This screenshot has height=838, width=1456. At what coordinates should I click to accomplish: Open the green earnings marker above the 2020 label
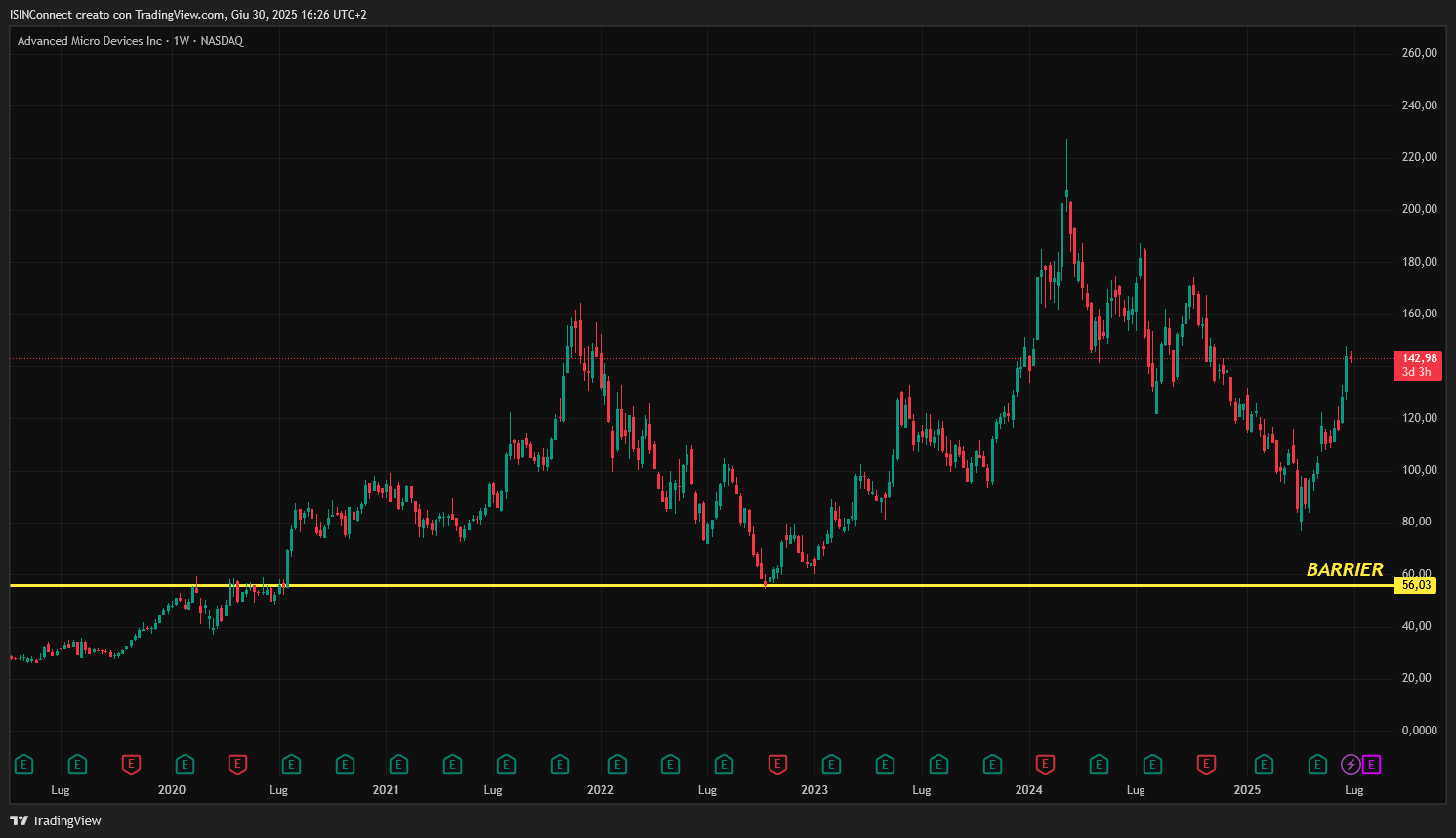coord(185,764)
